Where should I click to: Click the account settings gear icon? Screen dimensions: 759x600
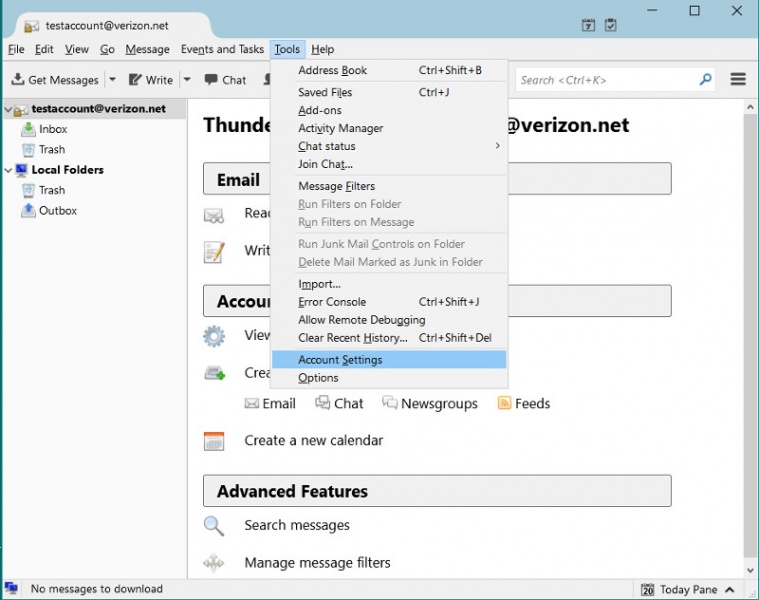213,336
